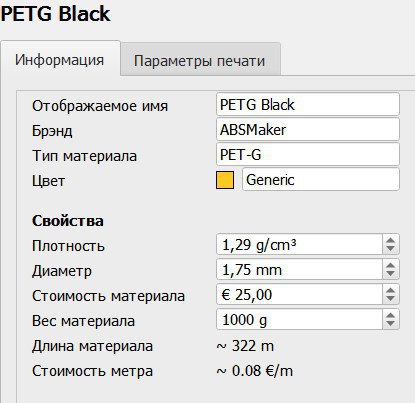Switch to the Параметры печати tab
415x403 pixels.
tap(200, 59)
